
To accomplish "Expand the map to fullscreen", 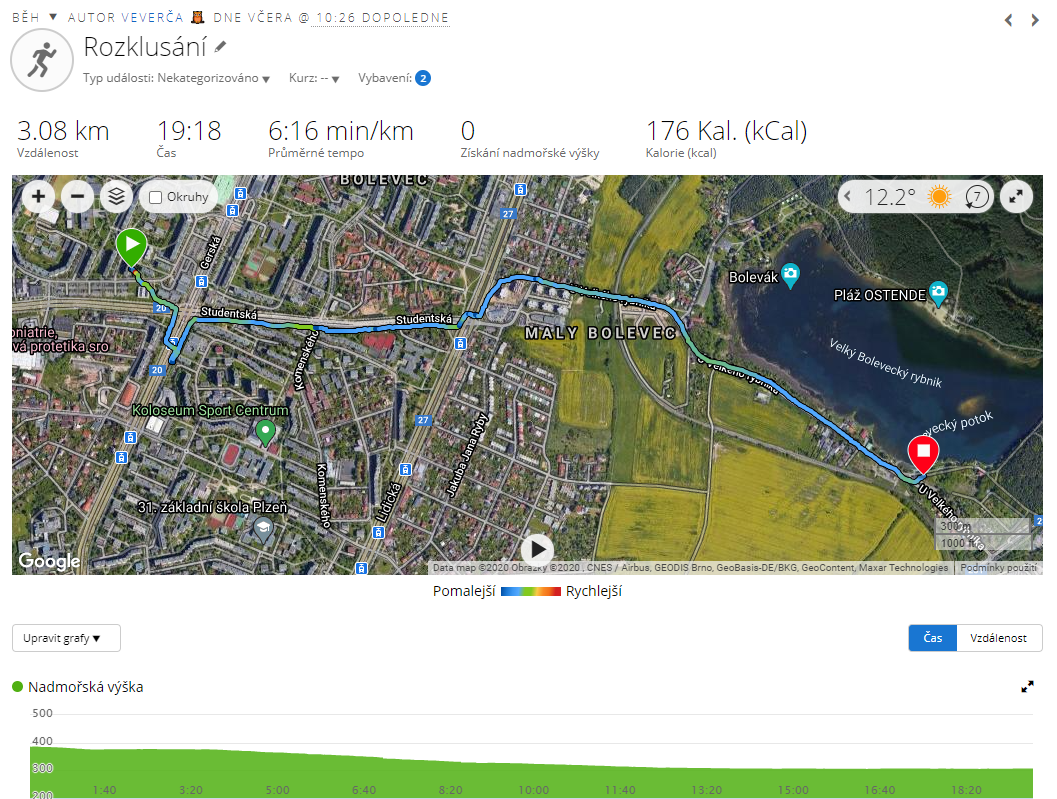I will pyautogui.click(x=1016, y=196).
